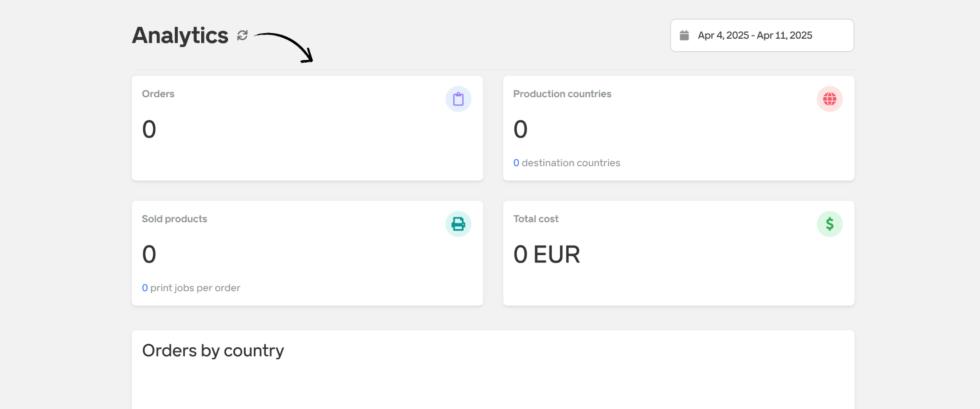The width and height of the screenshot is (980, 409).
Task: Click the globe icon for Production countries
Action: [829, 99]
